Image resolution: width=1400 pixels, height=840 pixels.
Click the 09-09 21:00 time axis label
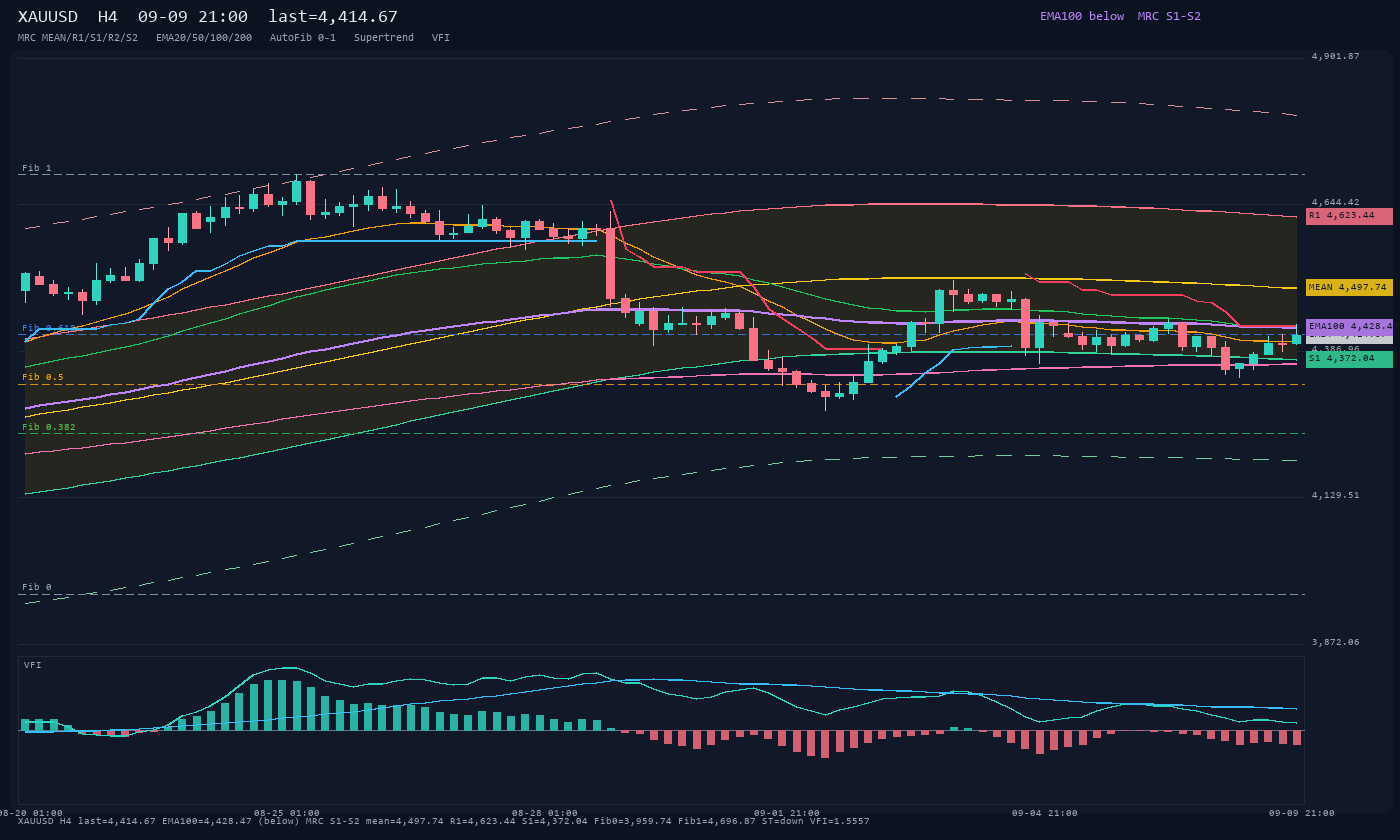click(x=1303, y=813)
